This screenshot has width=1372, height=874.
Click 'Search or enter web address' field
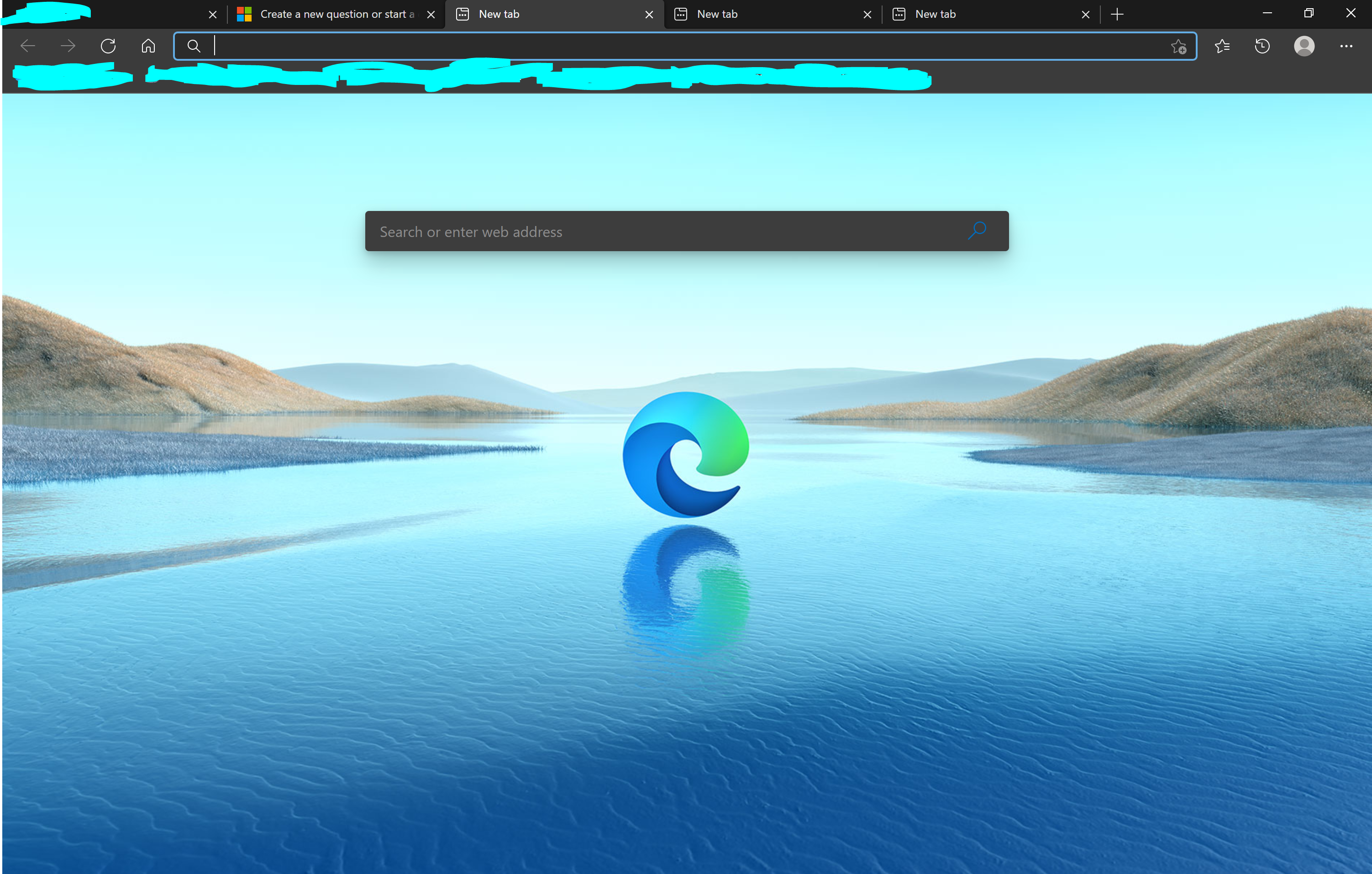(x=655, y=232)
